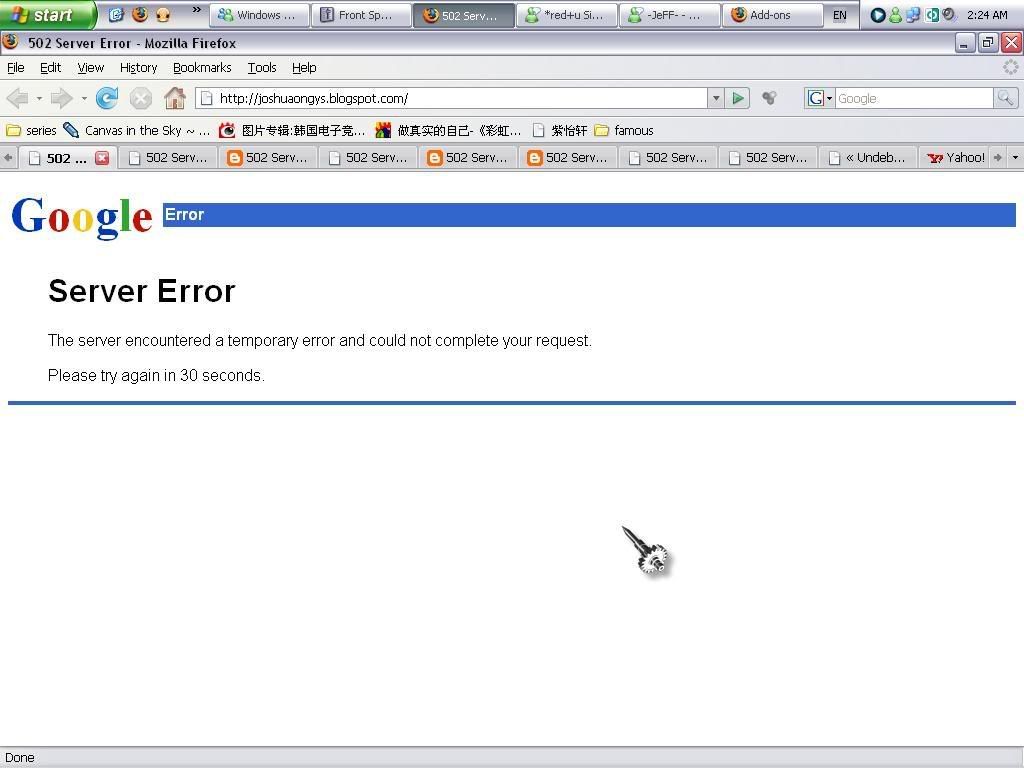This screenshot has height=768, width=1024.
Task: Open the "紫怡轩" bookmark
Action: [559, 131]
